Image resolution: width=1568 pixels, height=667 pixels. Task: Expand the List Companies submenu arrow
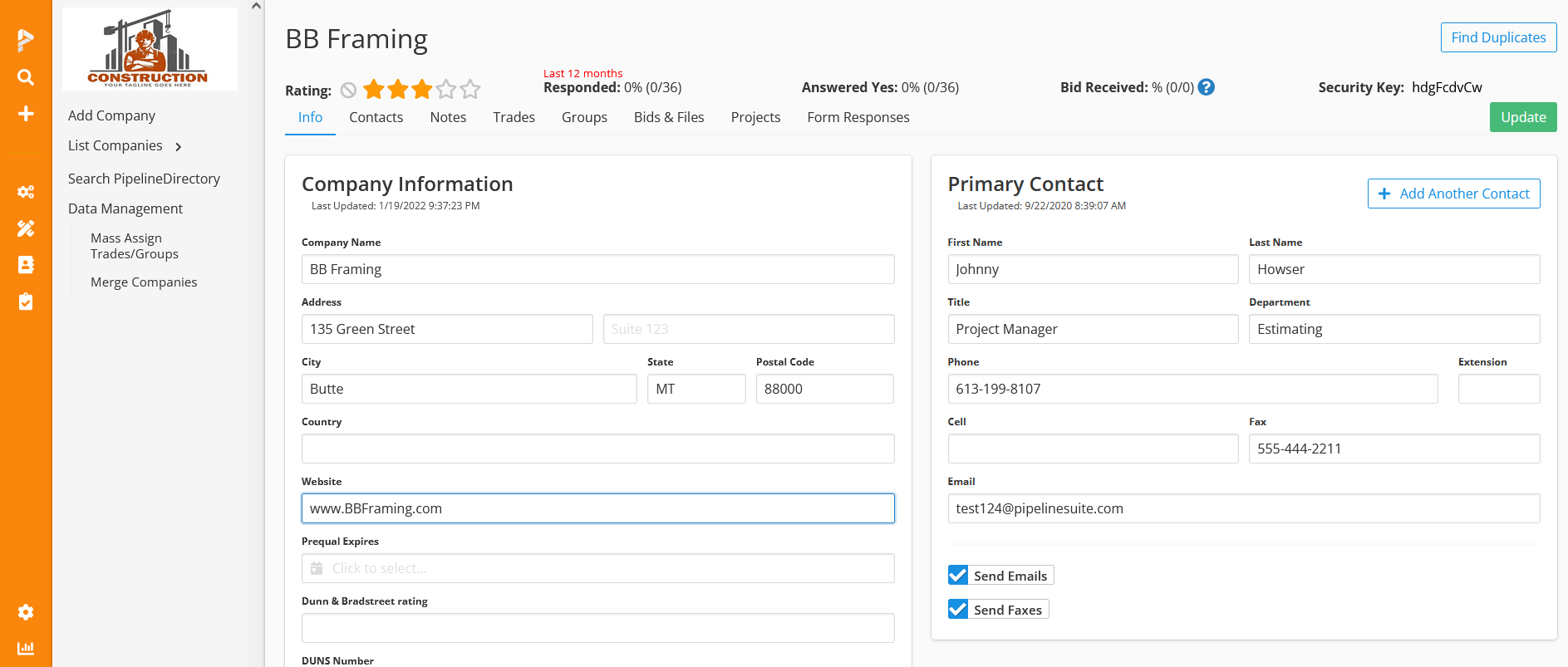click(178, 147)
